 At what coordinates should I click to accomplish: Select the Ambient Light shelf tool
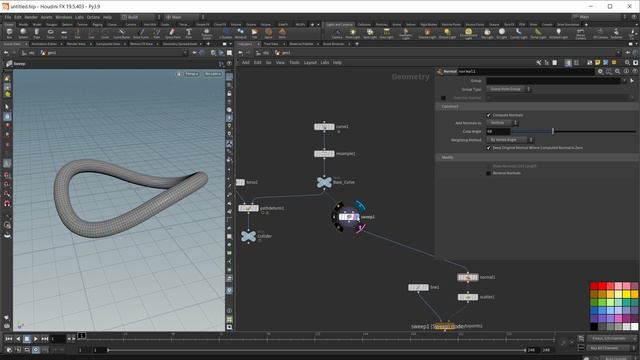click(x=558, y=33)
